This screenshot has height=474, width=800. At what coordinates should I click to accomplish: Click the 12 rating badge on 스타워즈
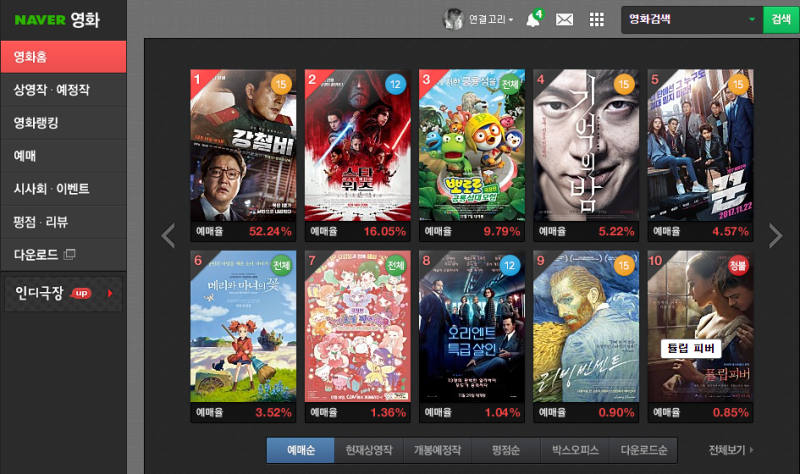pyautogui.click(x=395, y=84)
